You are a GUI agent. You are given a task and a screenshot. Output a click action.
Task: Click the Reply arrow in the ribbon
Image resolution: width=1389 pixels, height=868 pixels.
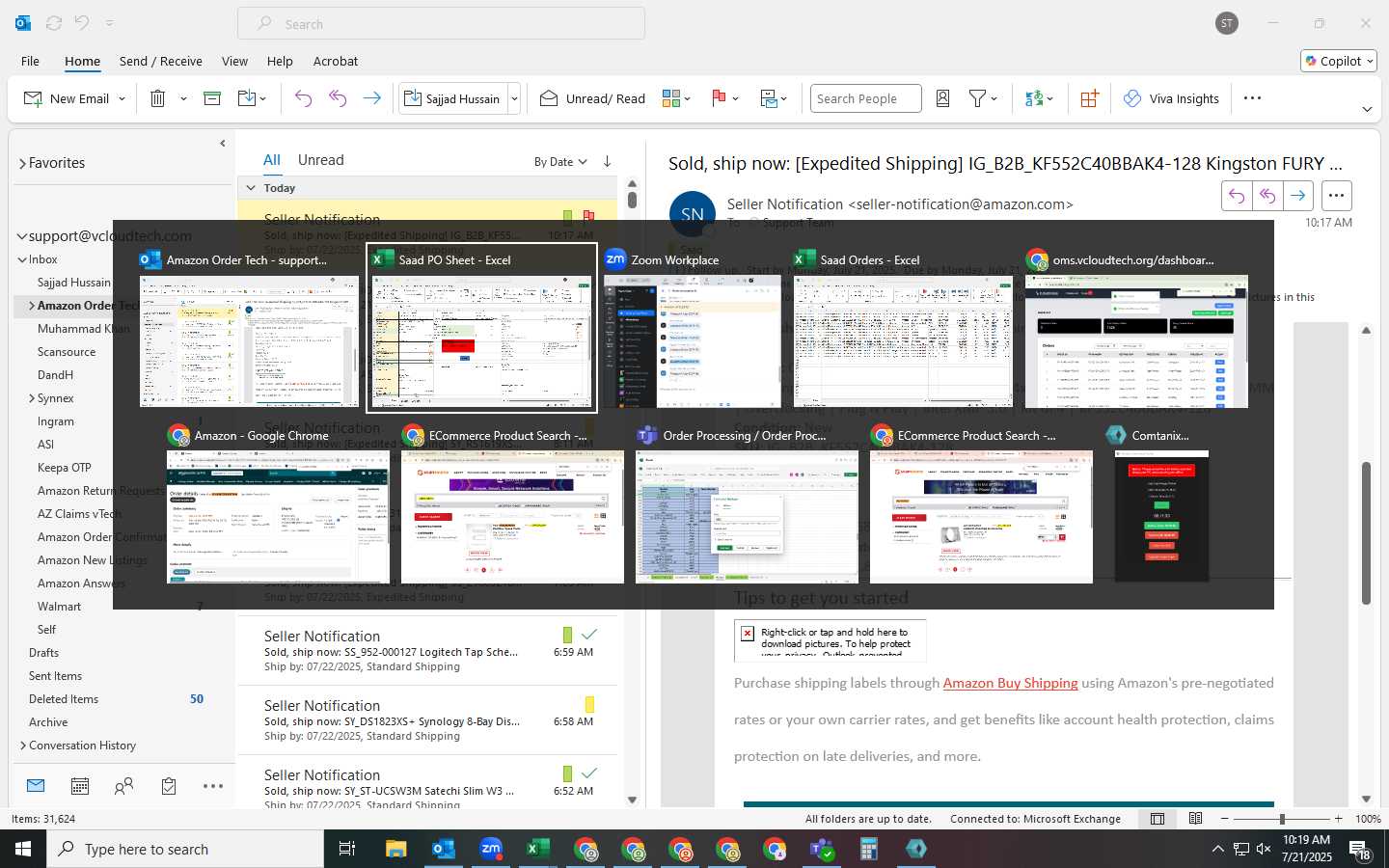[303, 98]
